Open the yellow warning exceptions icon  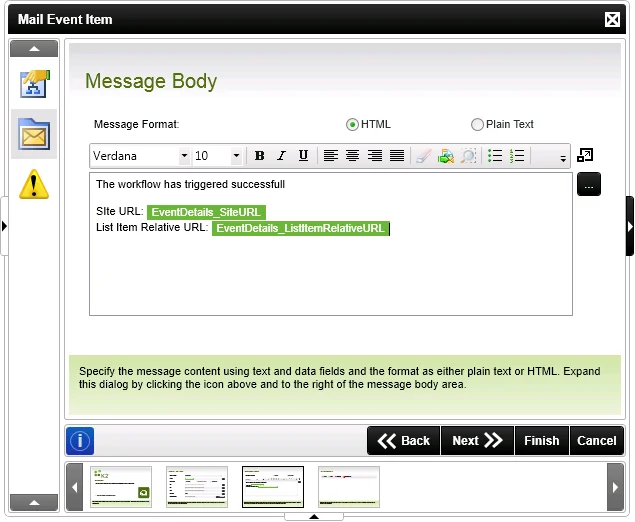[x=34, y=184]
